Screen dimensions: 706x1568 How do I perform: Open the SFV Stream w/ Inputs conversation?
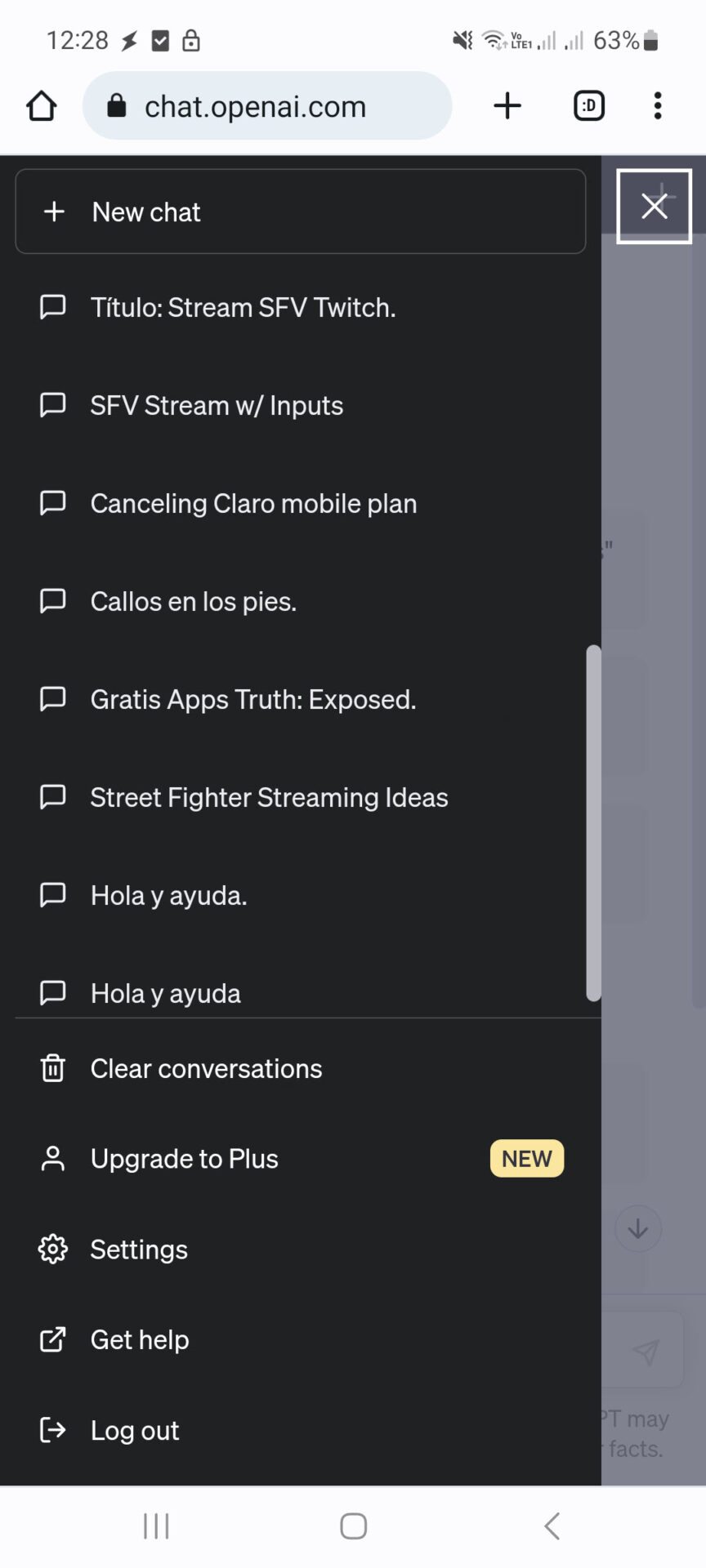[301, 405]
